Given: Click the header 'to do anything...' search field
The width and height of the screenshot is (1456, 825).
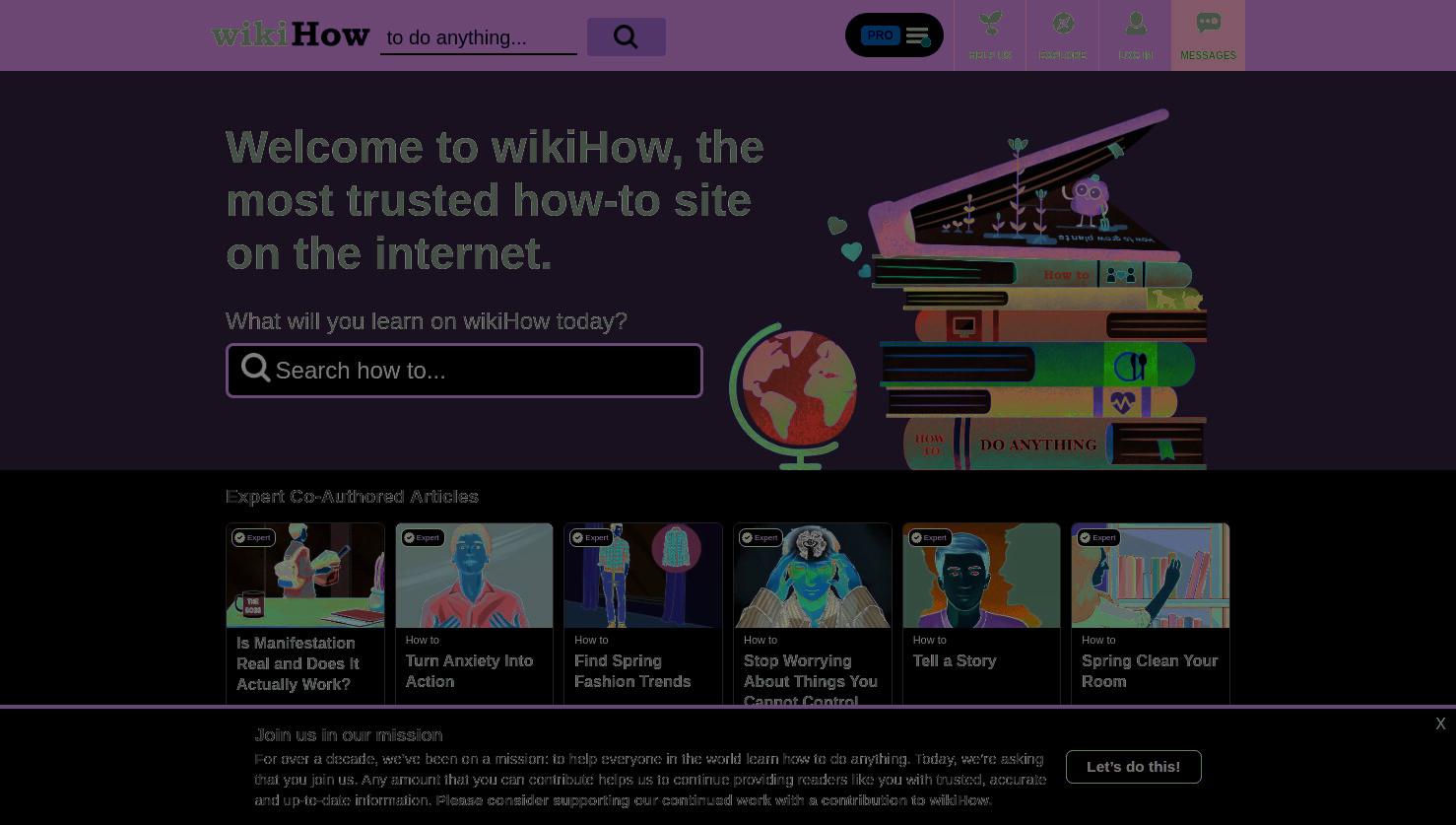Looking at the screenshot, I should pos(479,37).
